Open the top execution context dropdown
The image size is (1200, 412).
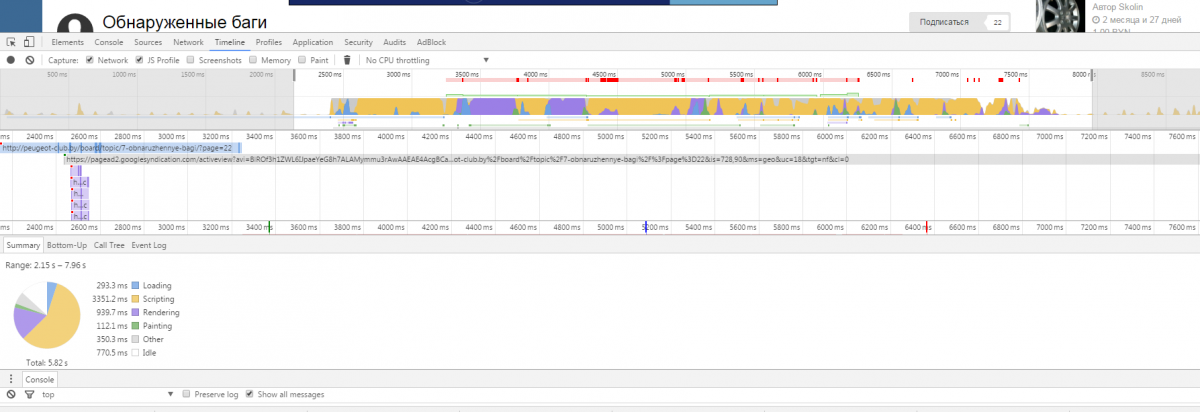tap(108, 395)
